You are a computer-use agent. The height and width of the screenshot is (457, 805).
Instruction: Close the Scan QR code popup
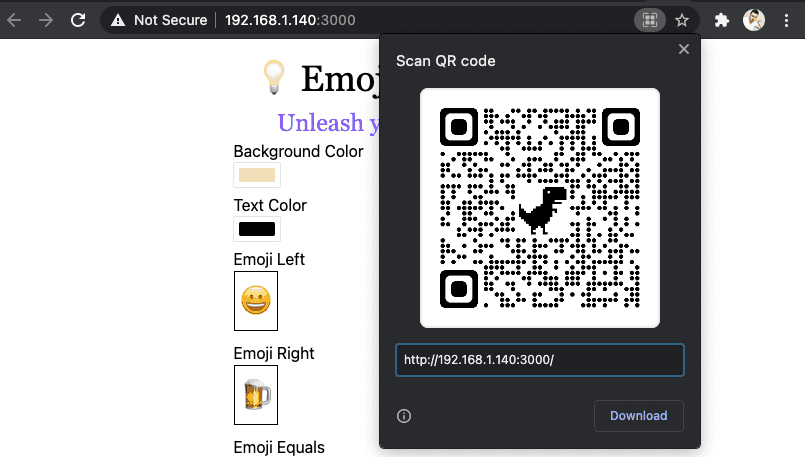click(684, 49)
